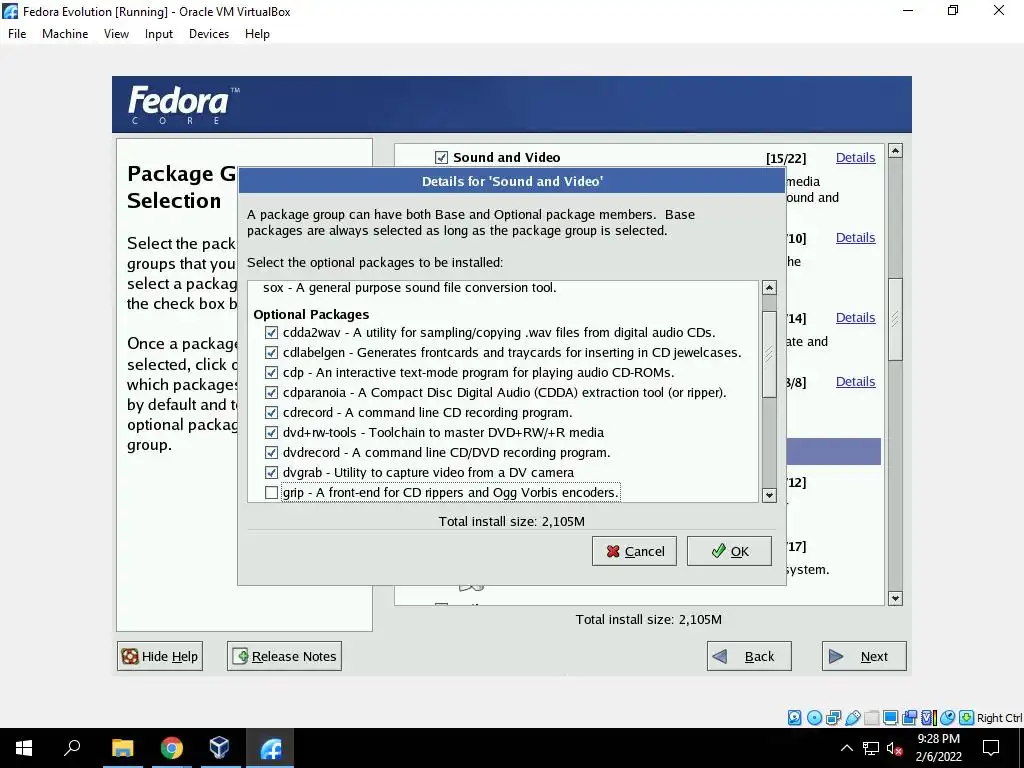The width and height of the screenshot is (1024, 768).
Task: Click package list scroll up arrow
Action: [769, 288]
